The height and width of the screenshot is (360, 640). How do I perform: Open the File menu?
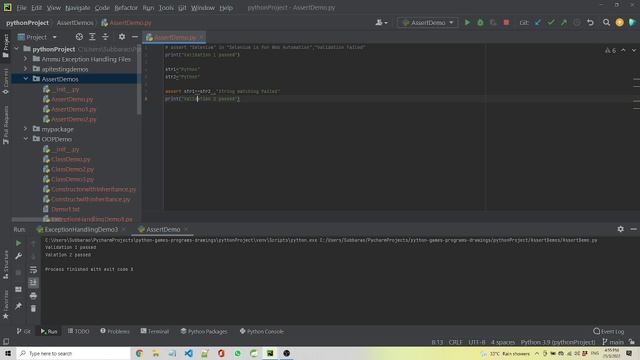(21, 8)
